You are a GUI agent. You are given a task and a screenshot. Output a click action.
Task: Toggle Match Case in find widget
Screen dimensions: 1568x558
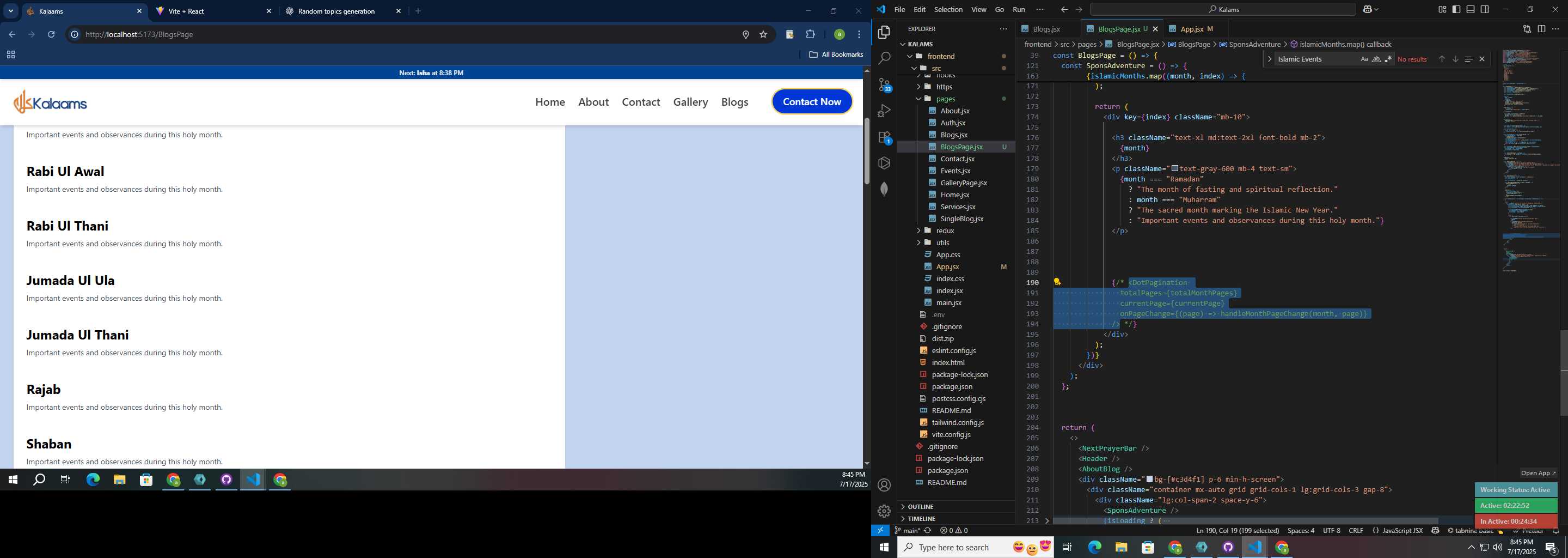[x=1364, y=59]
